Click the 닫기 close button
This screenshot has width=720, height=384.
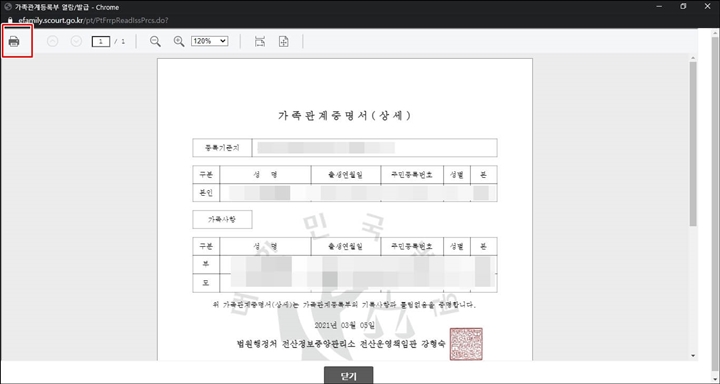click(349, 375)
